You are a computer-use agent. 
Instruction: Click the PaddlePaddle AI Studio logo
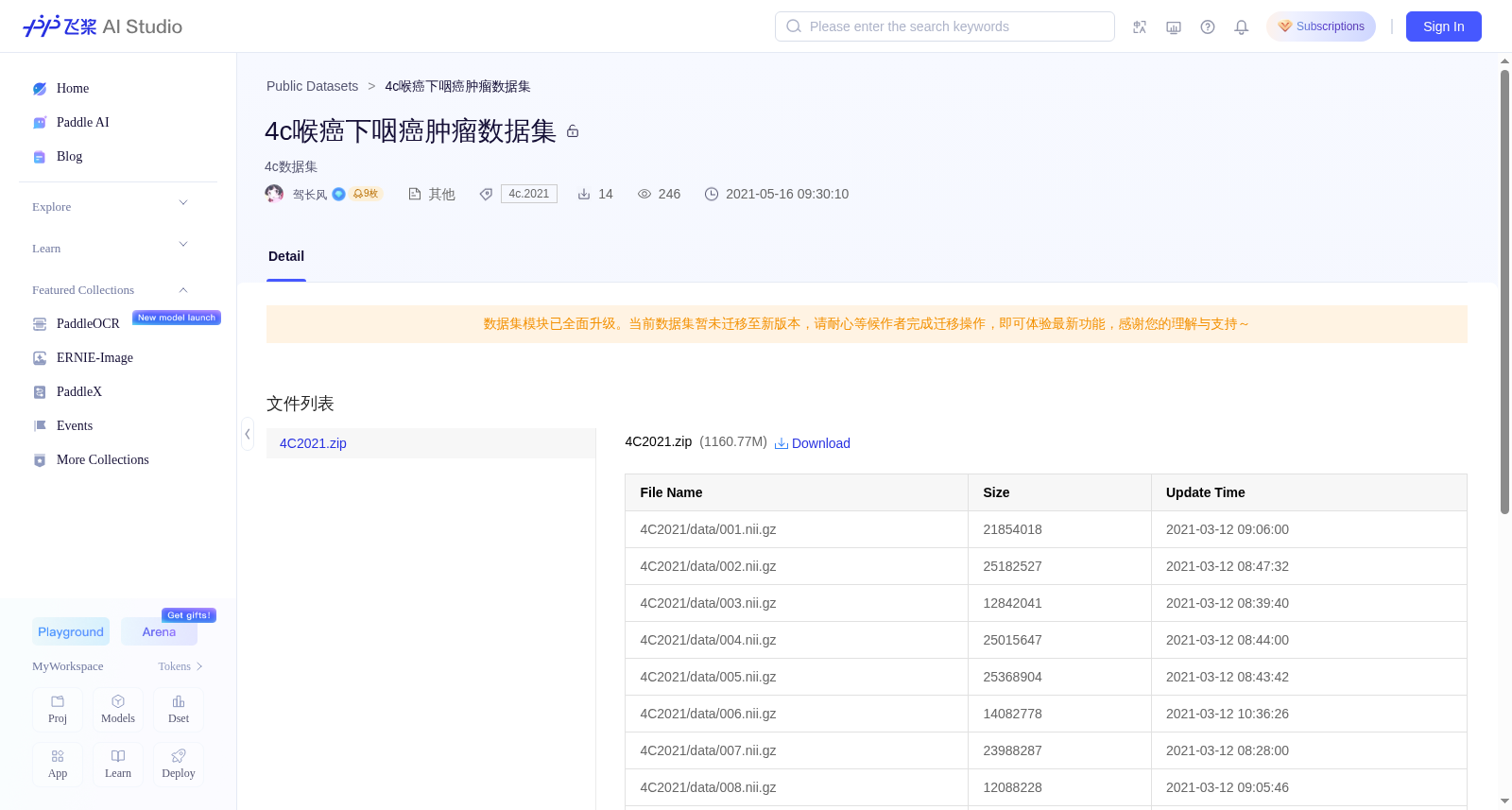[x=102, y=26]
